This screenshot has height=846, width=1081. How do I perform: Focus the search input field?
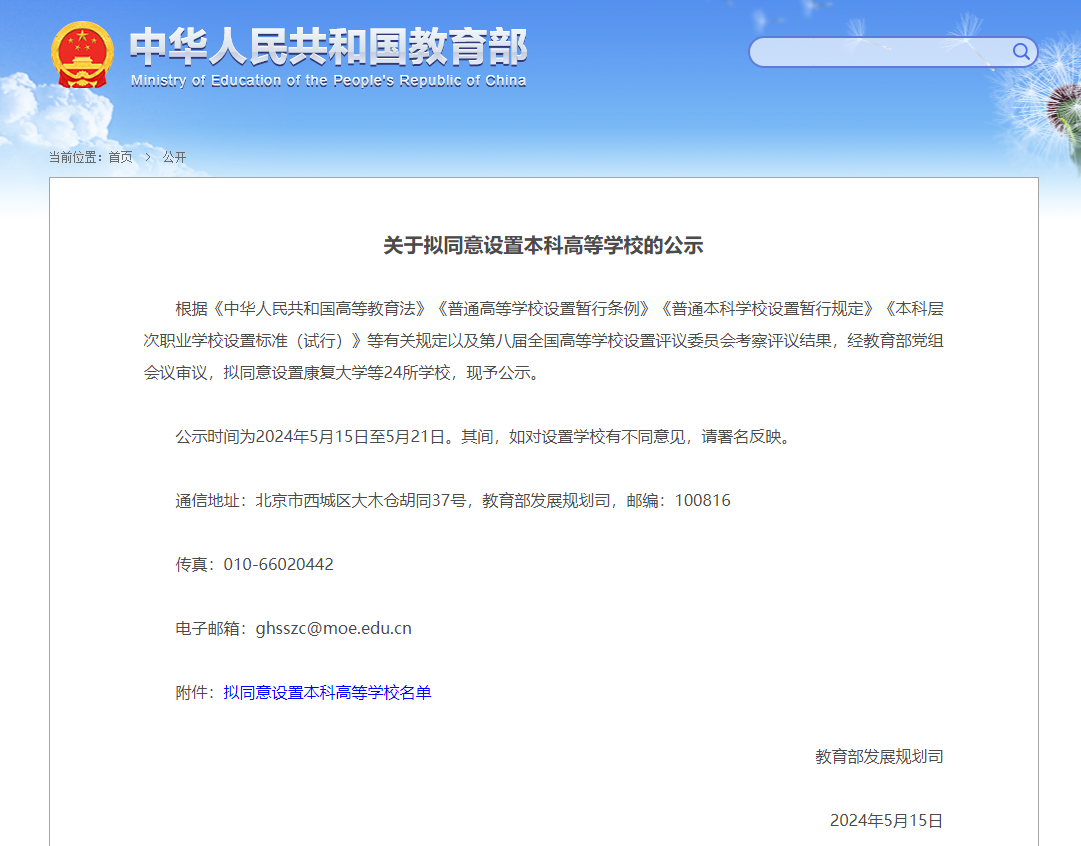tap(880, 52)
